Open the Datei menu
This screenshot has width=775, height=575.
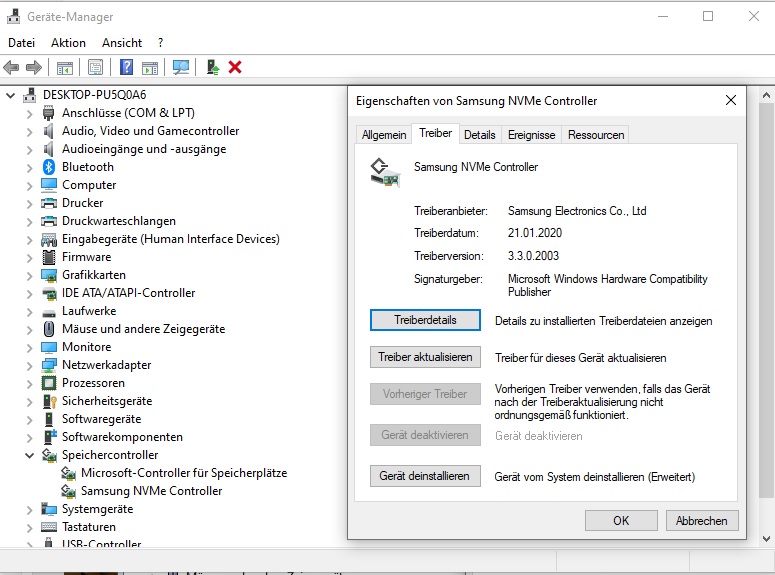(x=21, y=43)
